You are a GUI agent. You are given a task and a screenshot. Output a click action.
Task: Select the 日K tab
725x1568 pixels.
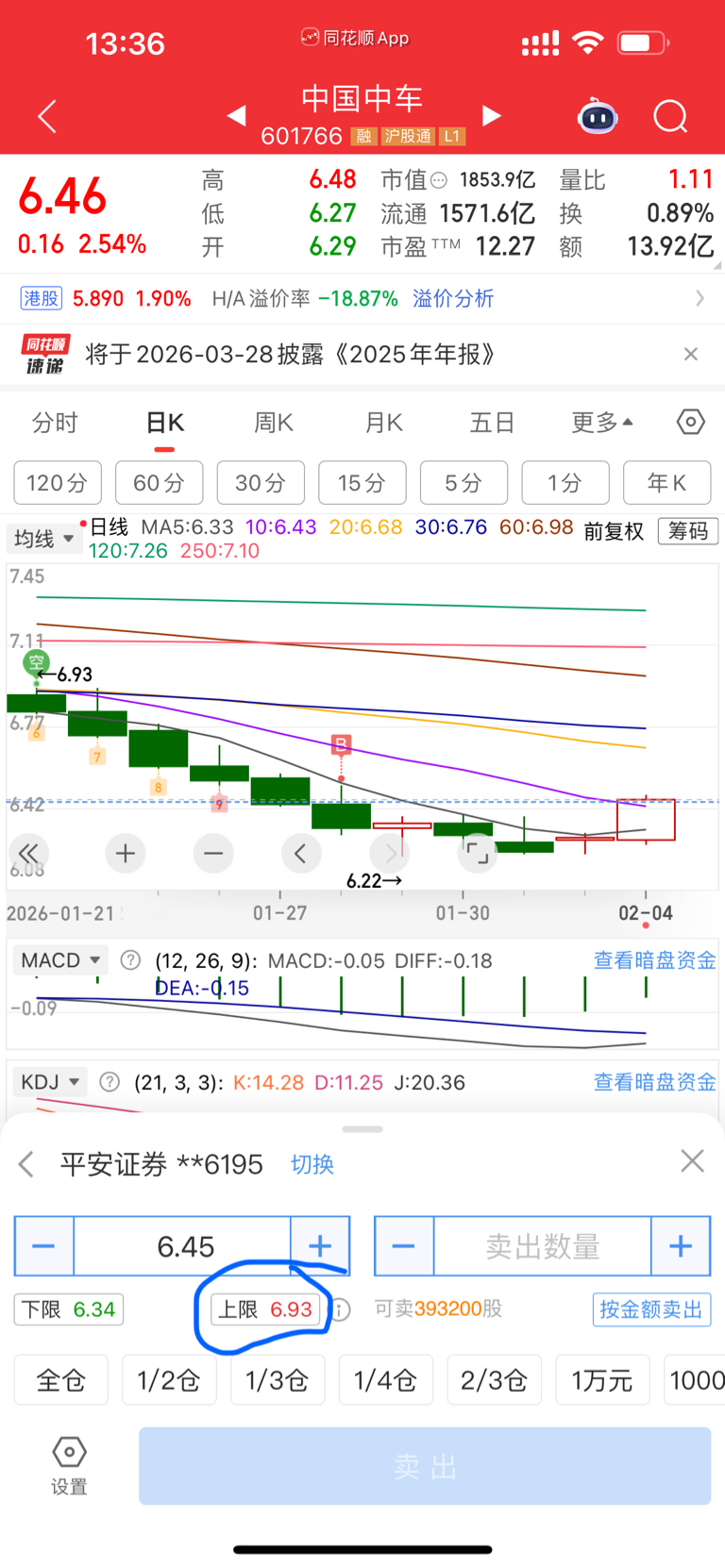point(165,422)
